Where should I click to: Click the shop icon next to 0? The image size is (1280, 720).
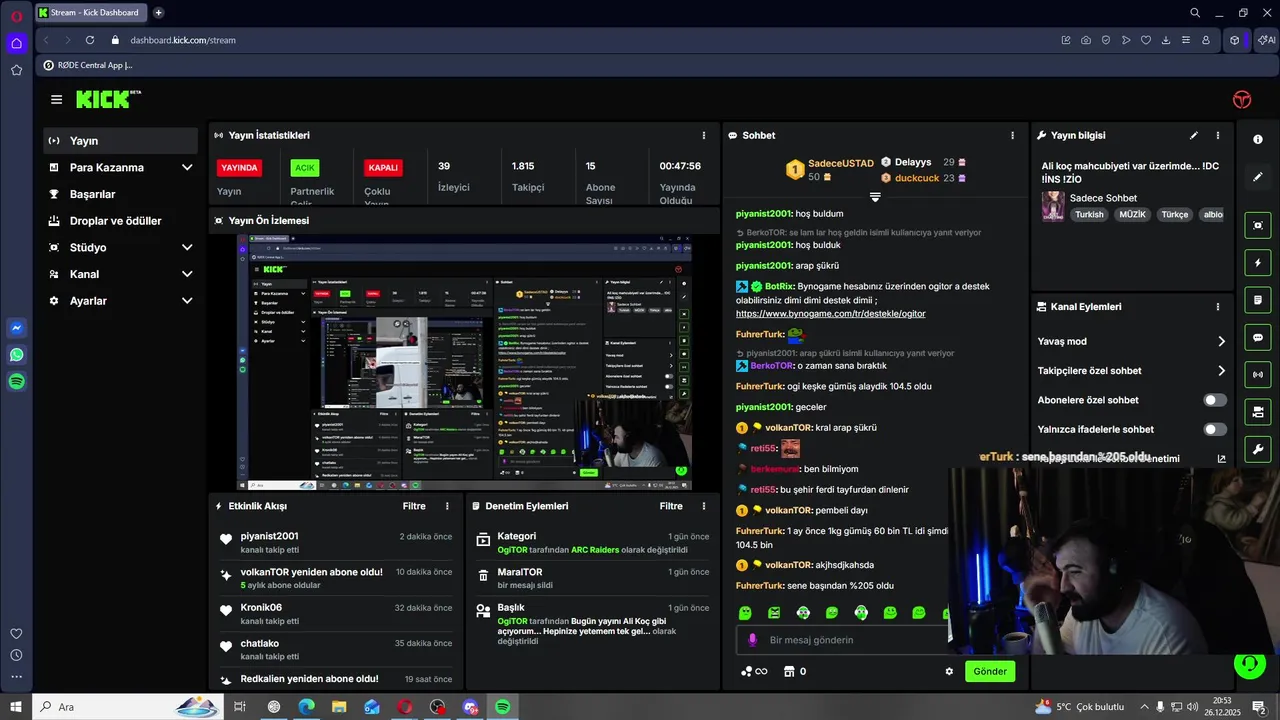(788, 671)
